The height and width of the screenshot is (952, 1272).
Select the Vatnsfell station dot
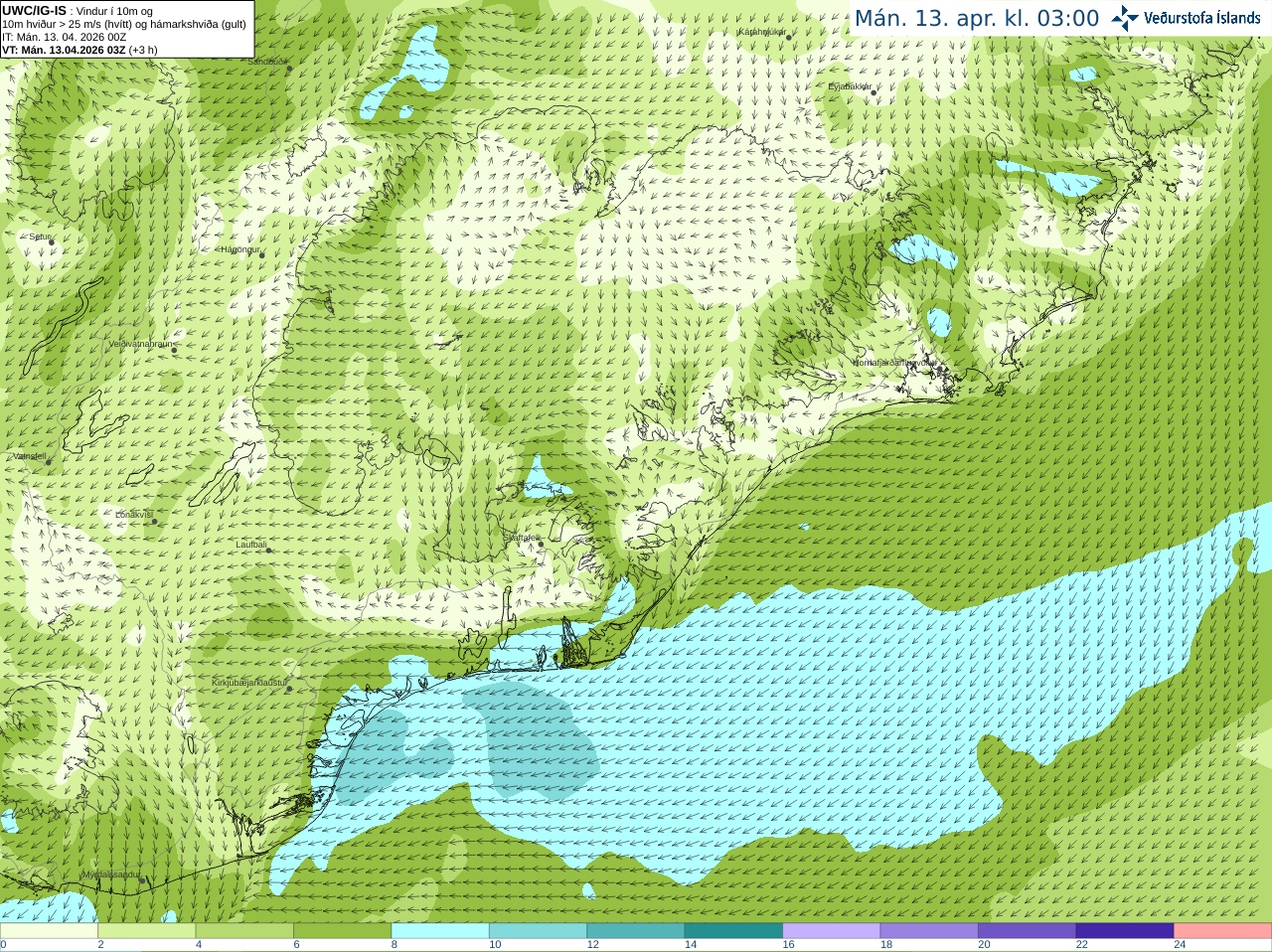coord(48,462)
